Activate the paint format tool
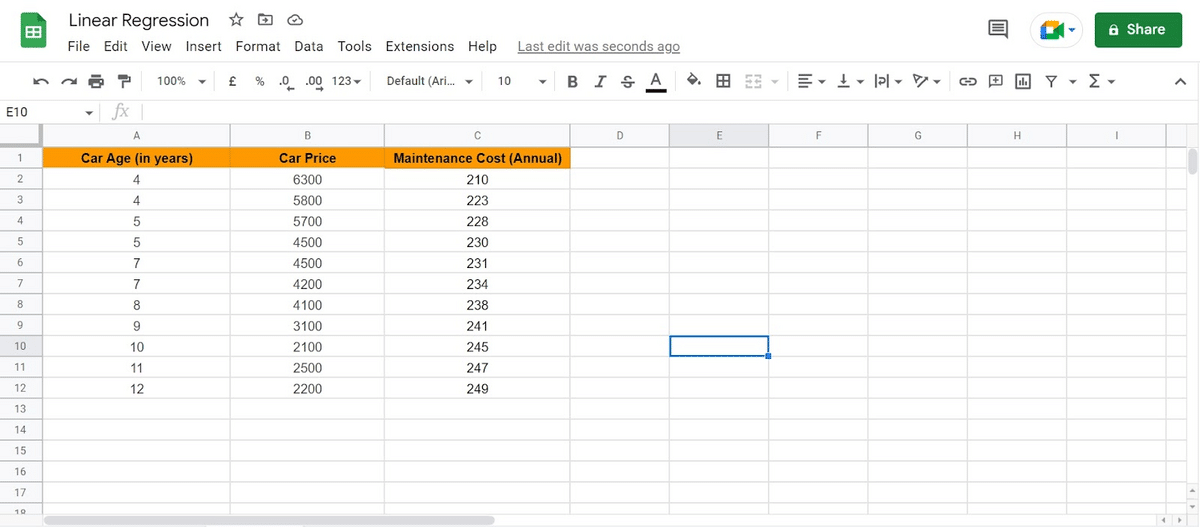Image resolution: width=1200 pixels, height=527 pixels. pyautogui.click(x=124, y=81)
